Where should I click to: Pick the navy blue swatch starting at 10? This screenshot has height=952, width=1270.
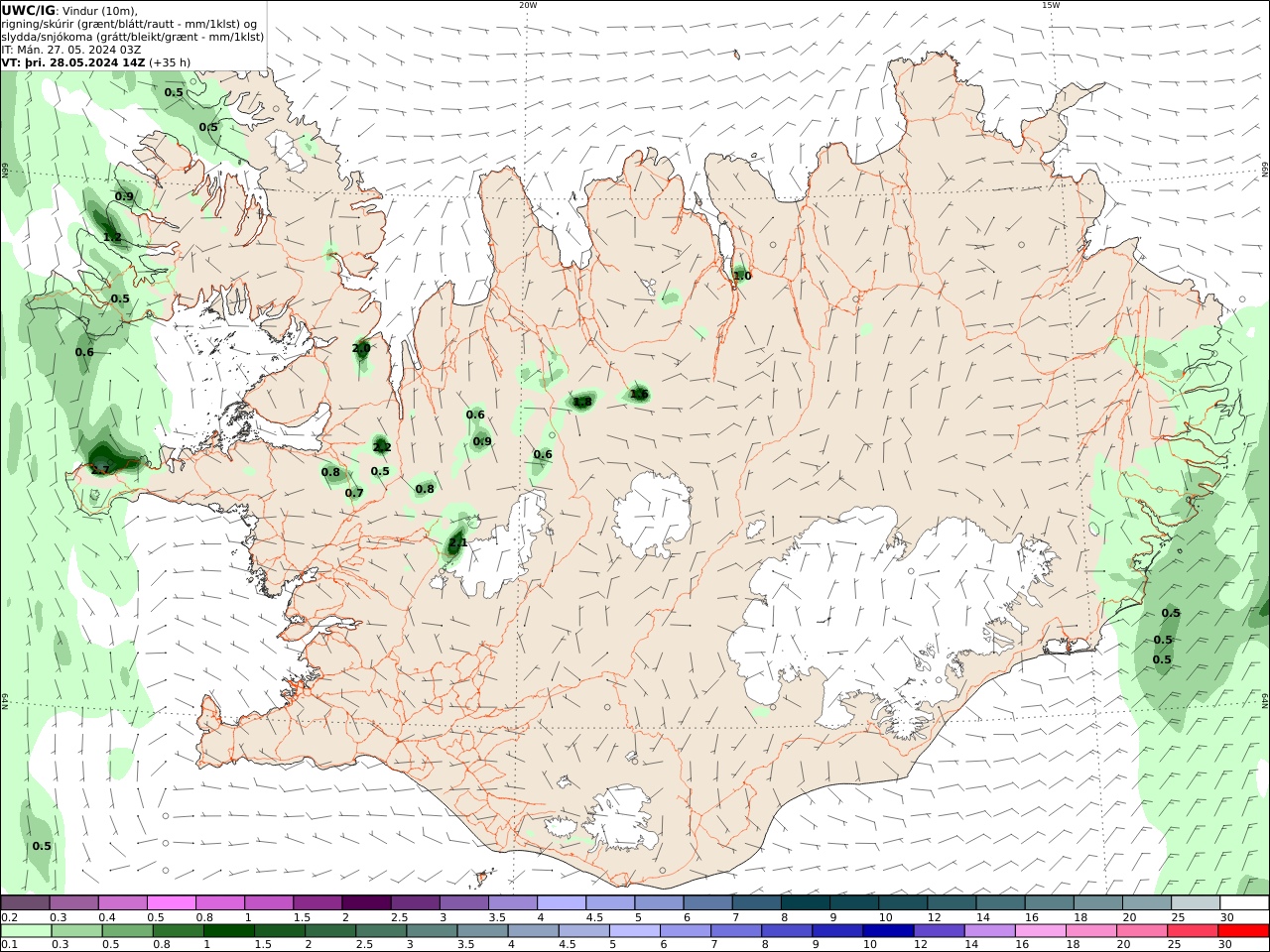click(887, 931)
